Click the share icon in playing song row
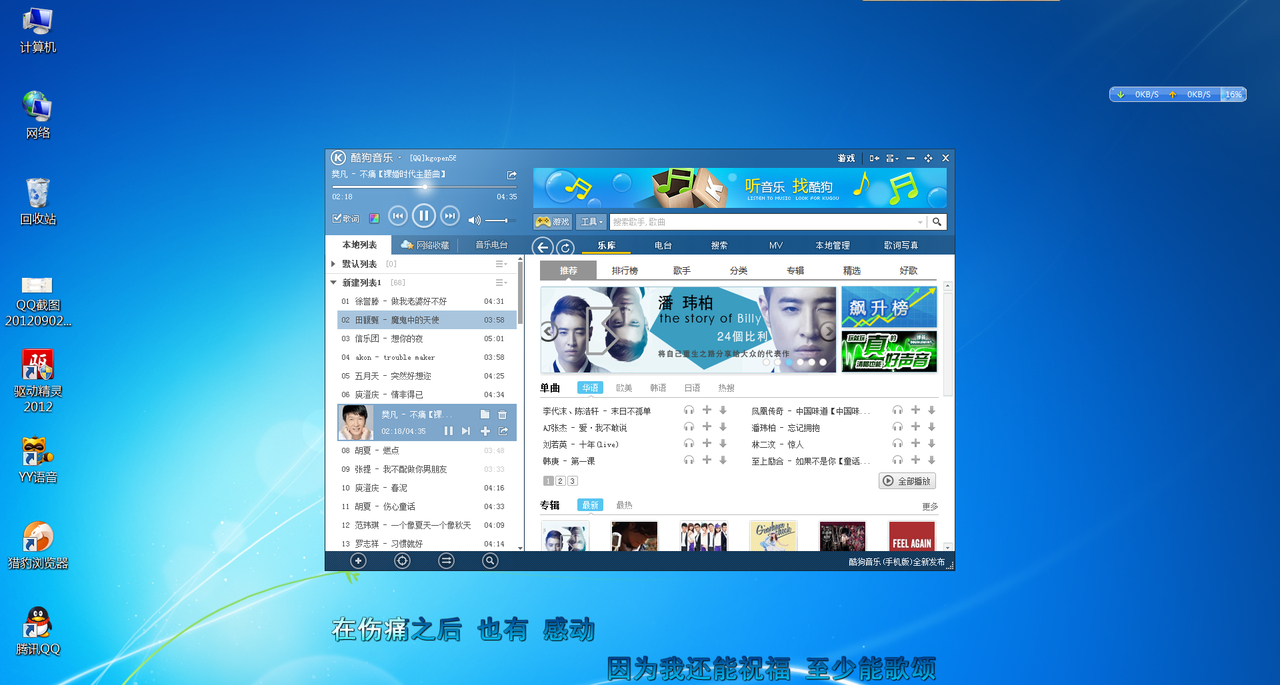Viewport: 1280px width, 685px height. point(503,431)
